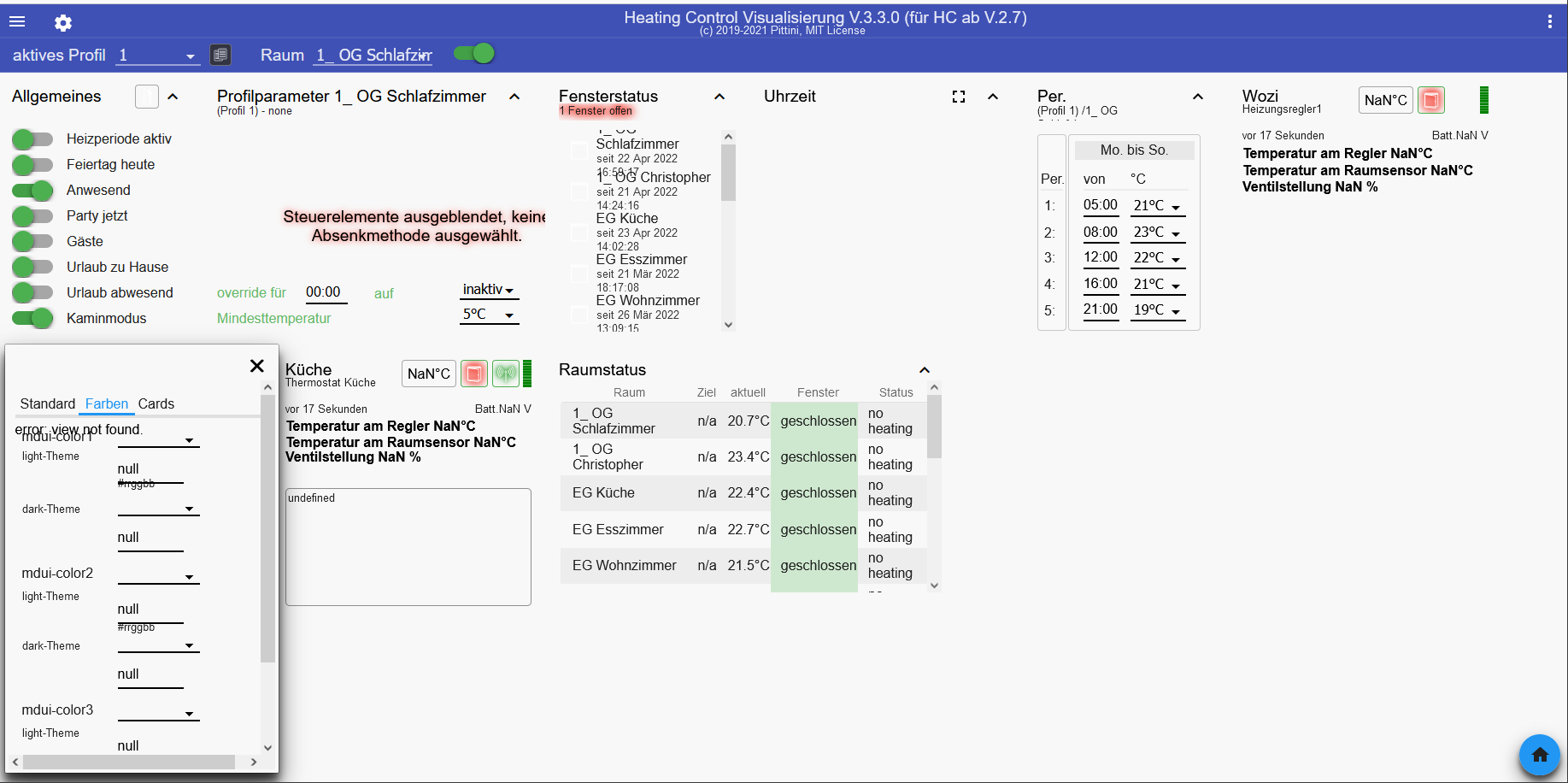This screenshot has height=783, width=1568.
Task: Switch on Urlaub zu Hause
Action: point(32,268)
